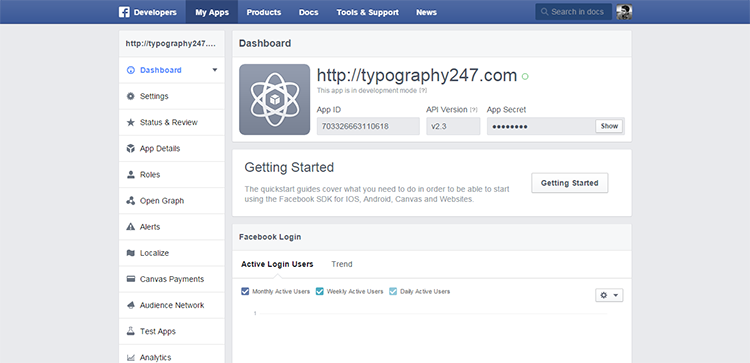Open Status & Review in sidebar
750x363 pixels.
pos(171,122)
